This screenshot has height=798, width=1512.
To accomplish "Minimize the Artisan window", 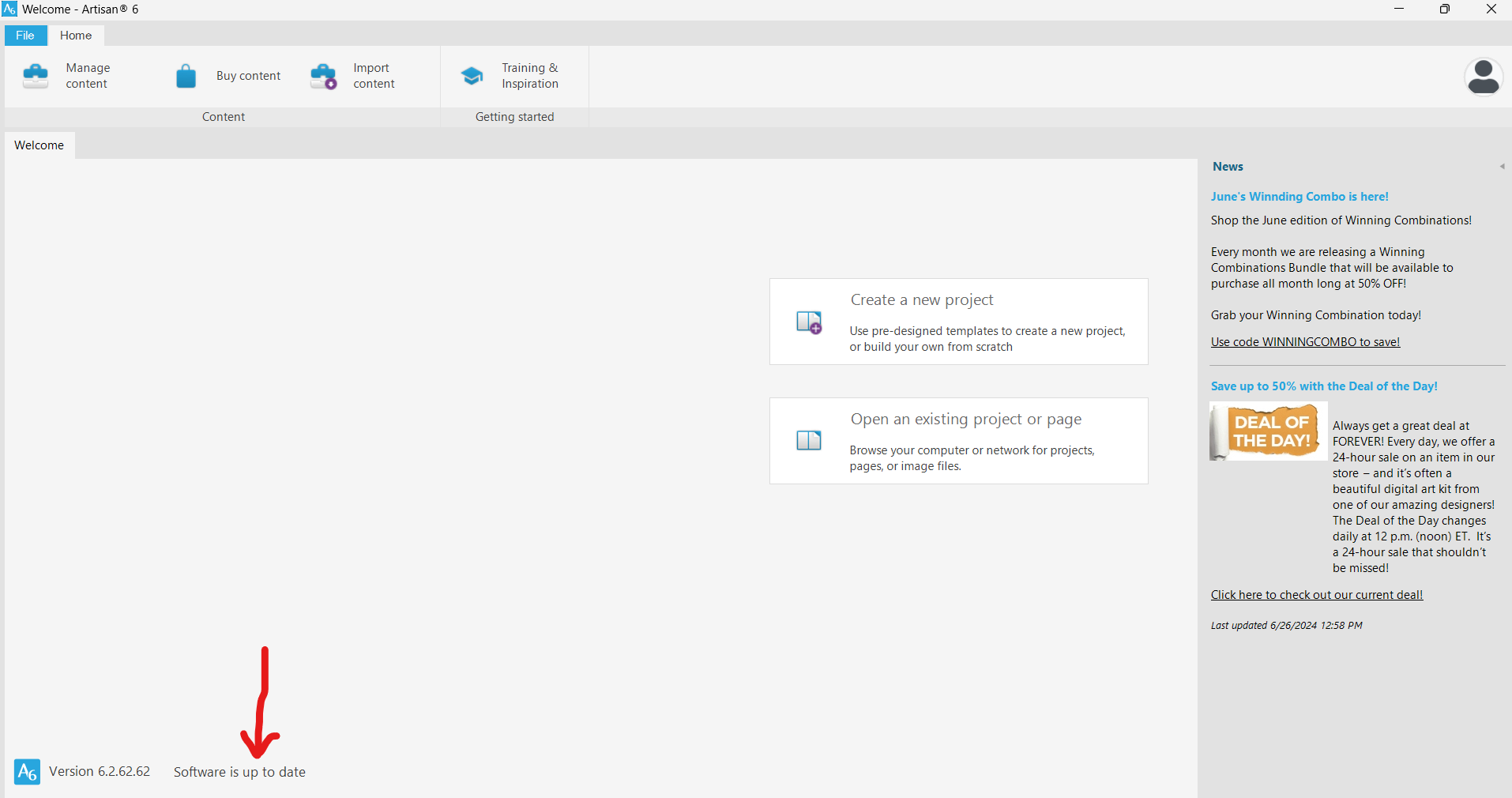I will tap(1399, 9).
